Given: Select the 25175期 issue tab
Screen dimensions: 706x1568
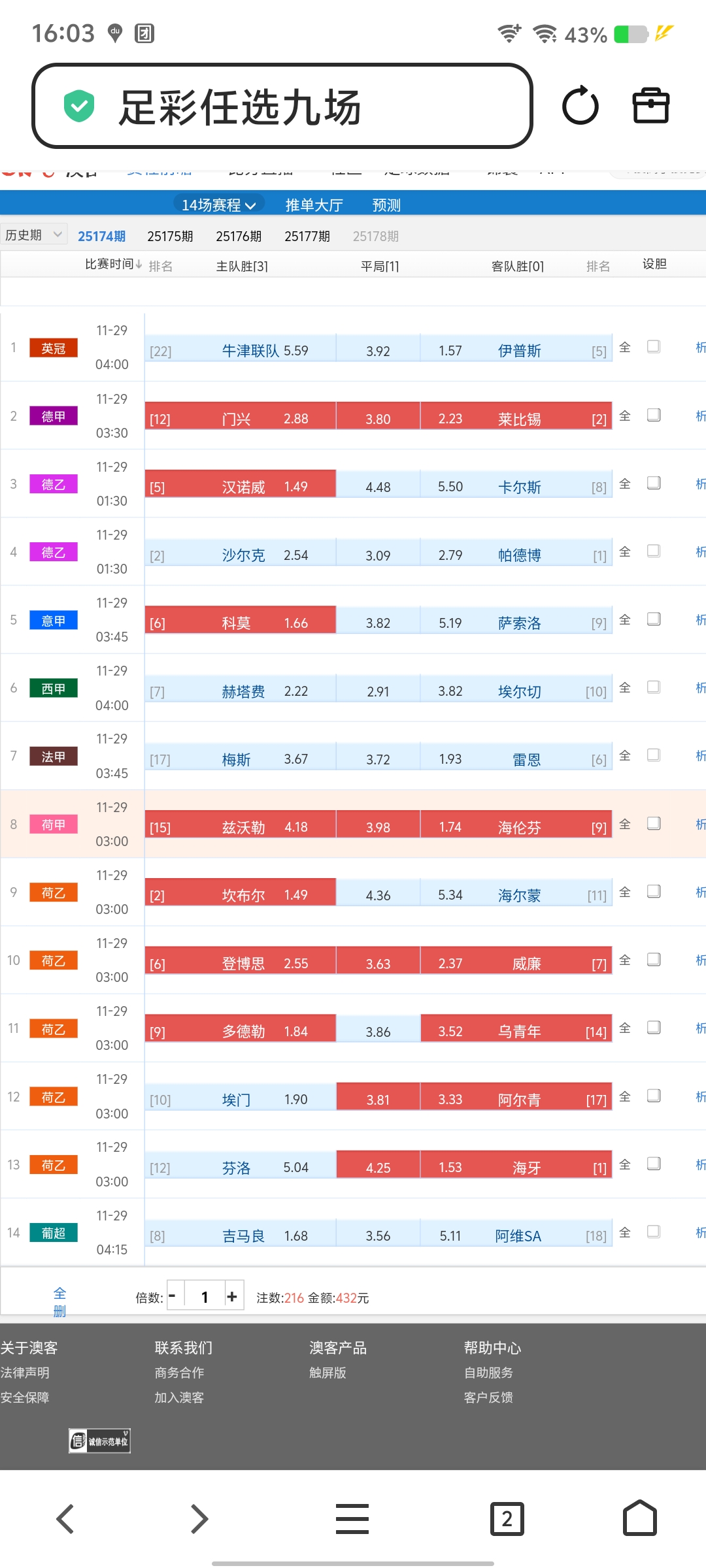Looking at the screenshot, I should (170, 236).
